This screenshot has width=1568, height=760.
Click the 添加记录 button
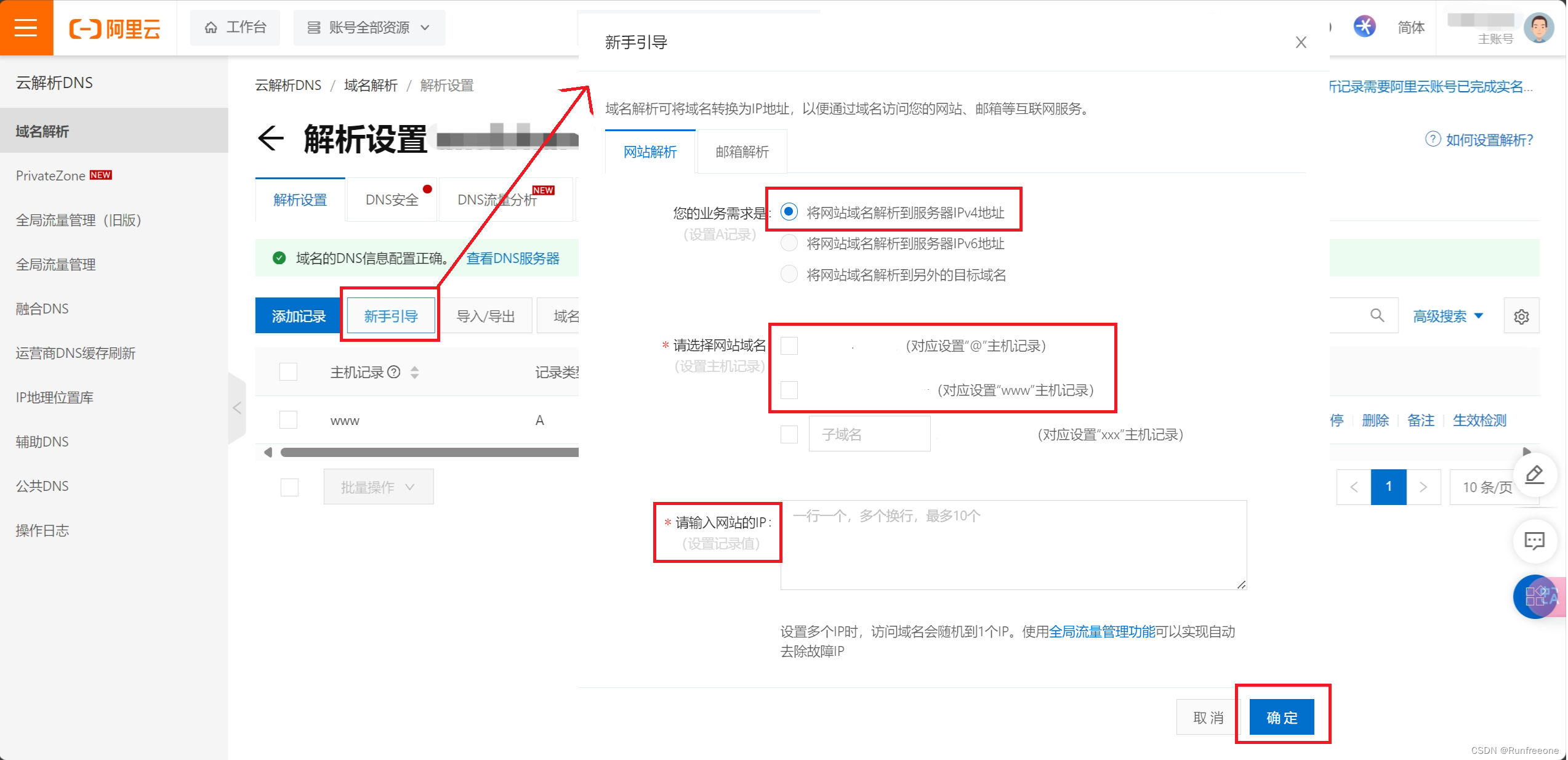click(299, 316)
